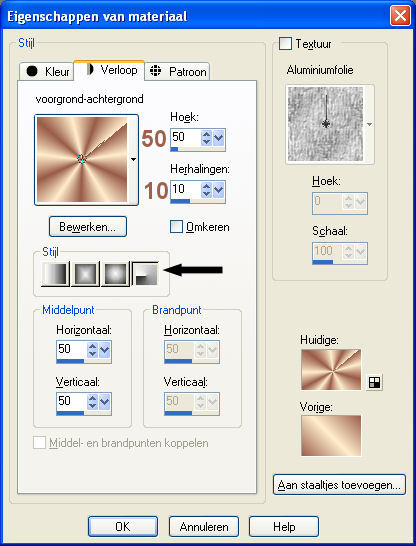Check Middel- en brandpunten koppelen

[x=39, y=443]
